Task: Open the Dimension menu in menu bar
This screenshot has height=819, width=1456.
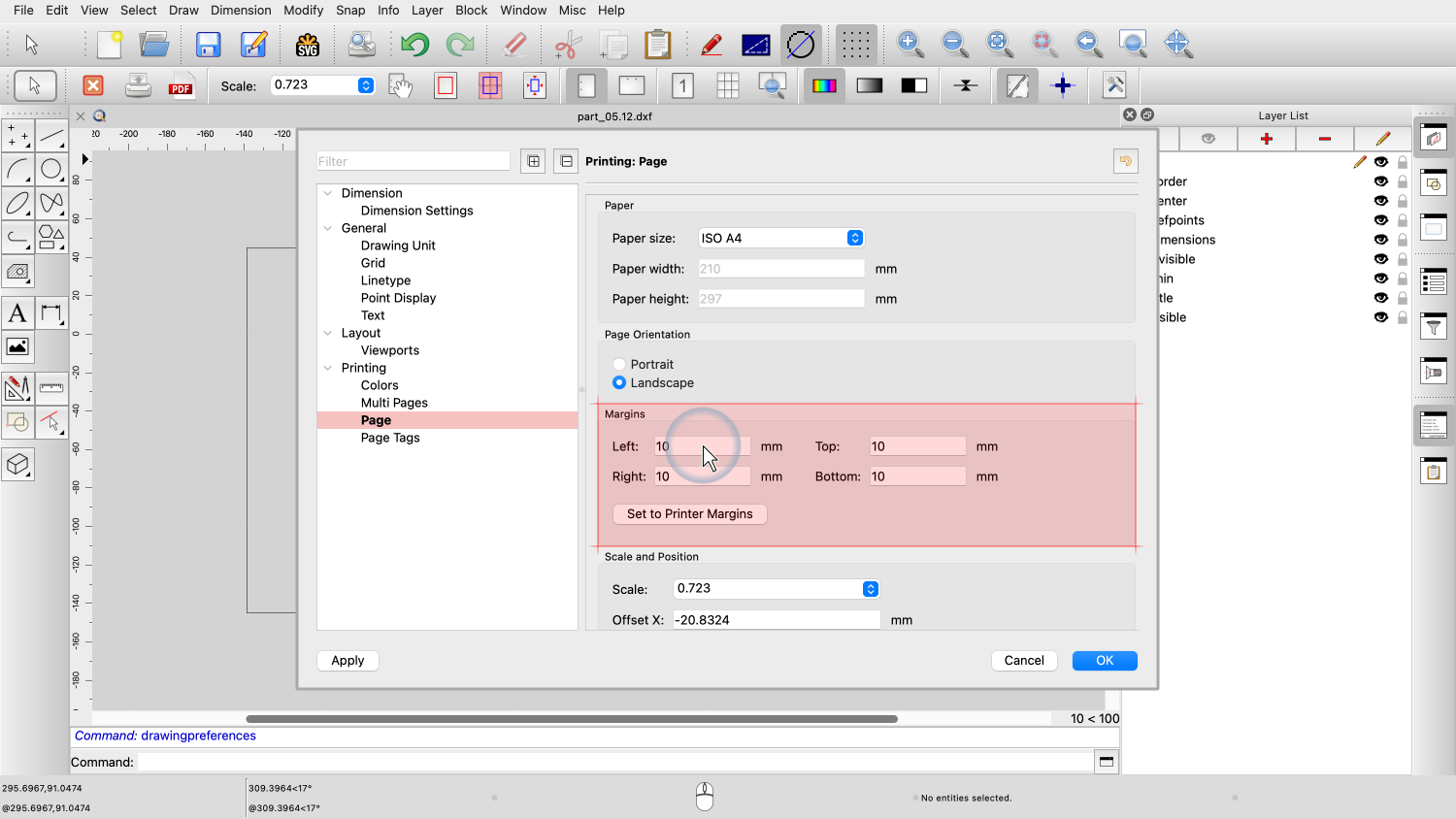Action: (241, 10)
